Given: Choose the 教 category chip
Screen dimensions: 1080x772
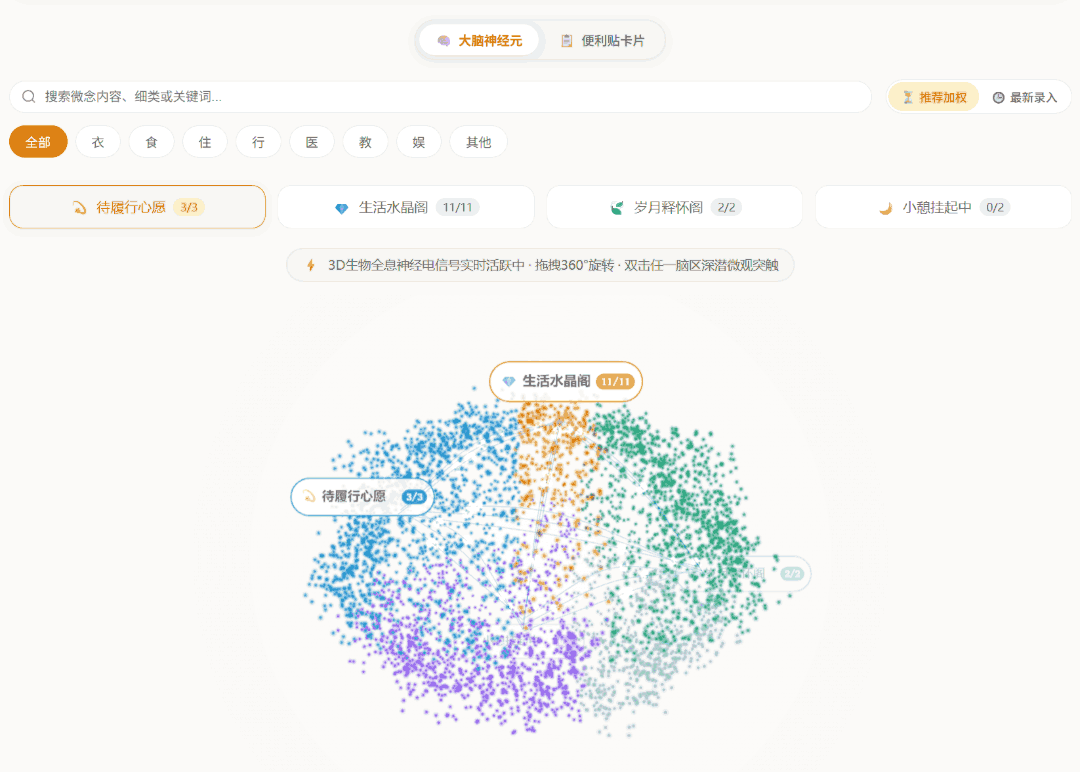Looking at the screenshot, I should tap(365, 142).
